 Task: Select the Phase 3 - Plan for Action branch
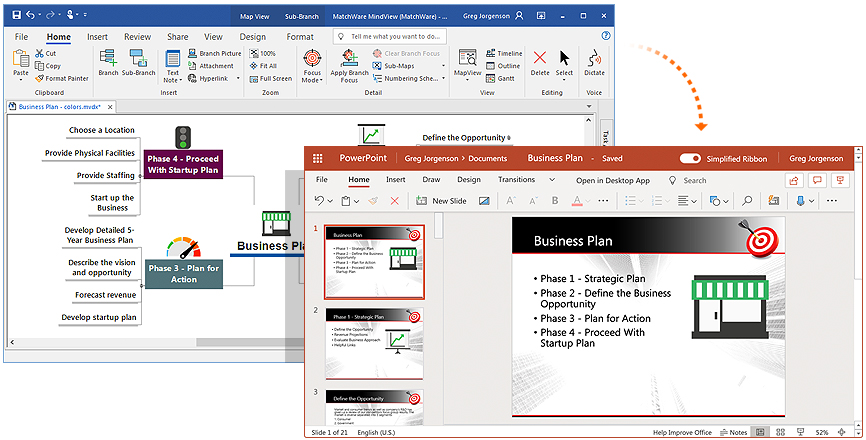click(183, 274)
